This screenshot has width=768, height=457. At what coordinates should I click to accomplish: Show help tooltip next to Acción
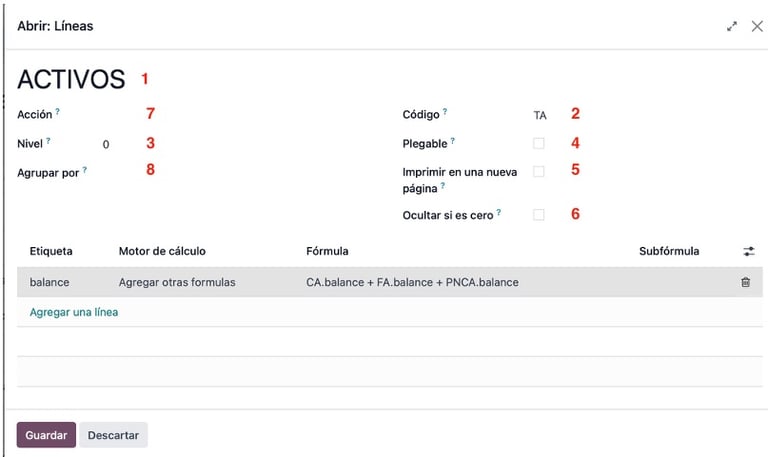[57, 112]
